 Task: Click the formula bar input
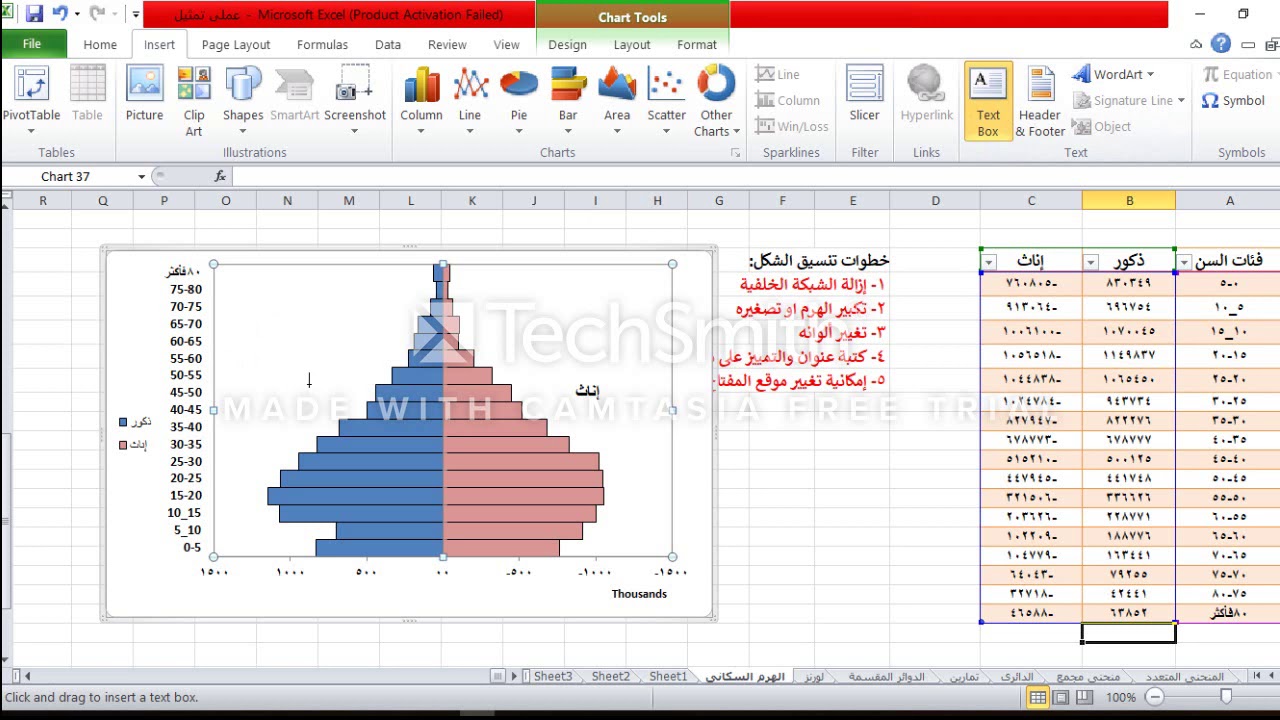tap(755, 176)
